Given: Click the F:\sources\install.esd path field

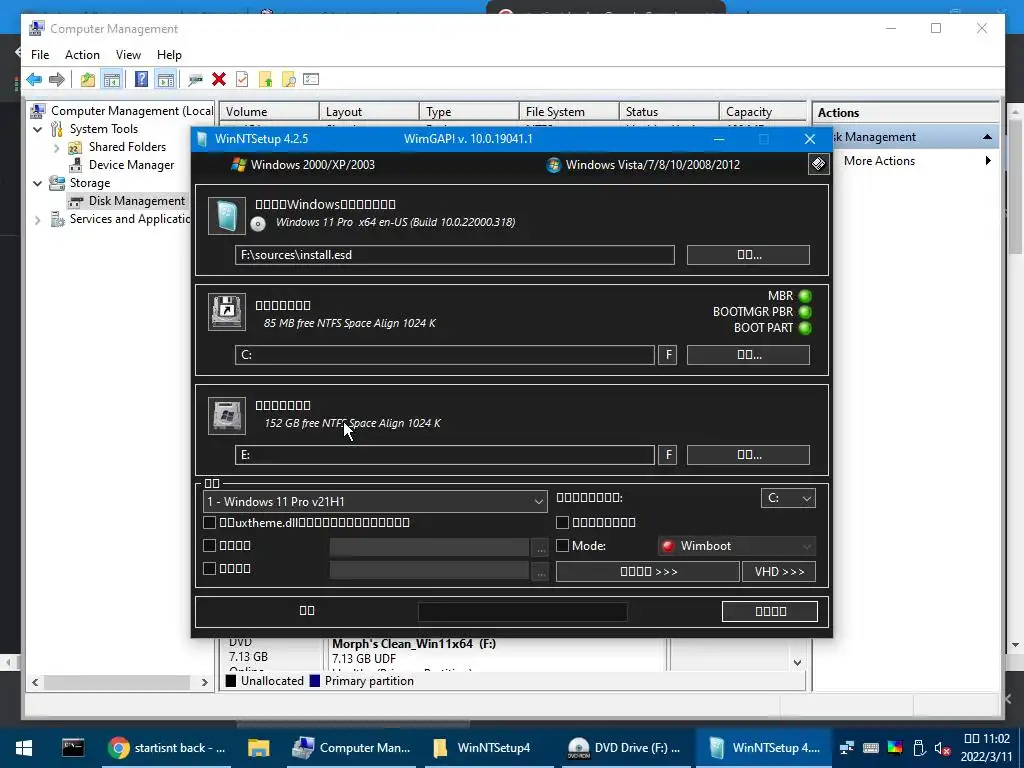Looking at the screenshot, I should (455, 255).
